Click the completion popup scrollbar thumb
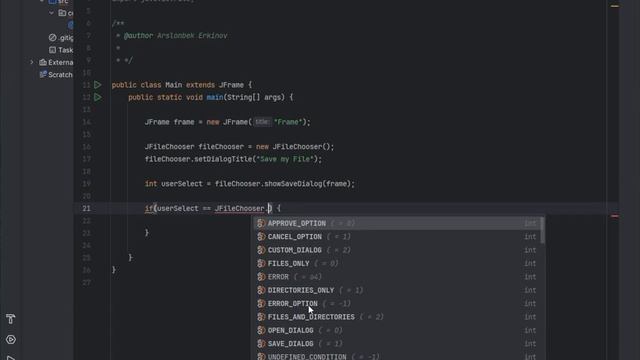 pyautogui.click(x=542, y=230)
